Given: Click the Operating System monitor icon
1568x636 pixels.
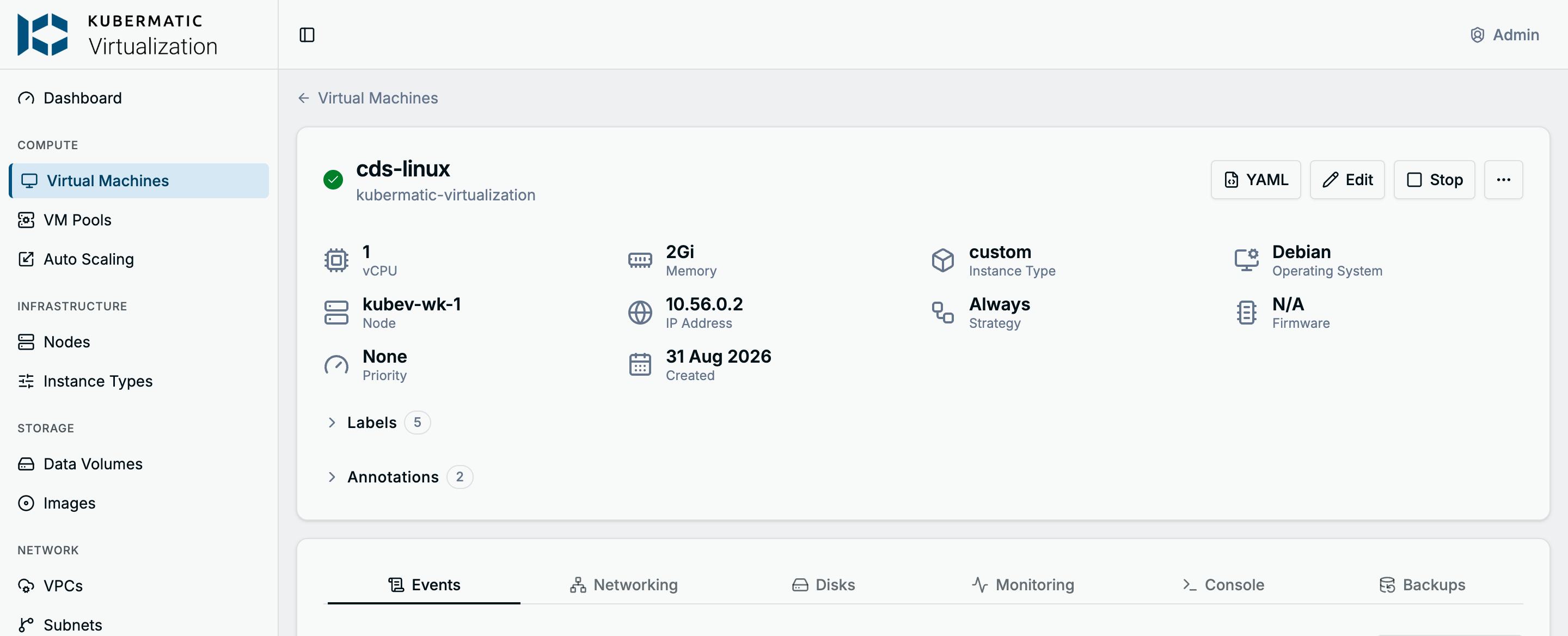Looking at the screenshot, I should (1246, 260).
